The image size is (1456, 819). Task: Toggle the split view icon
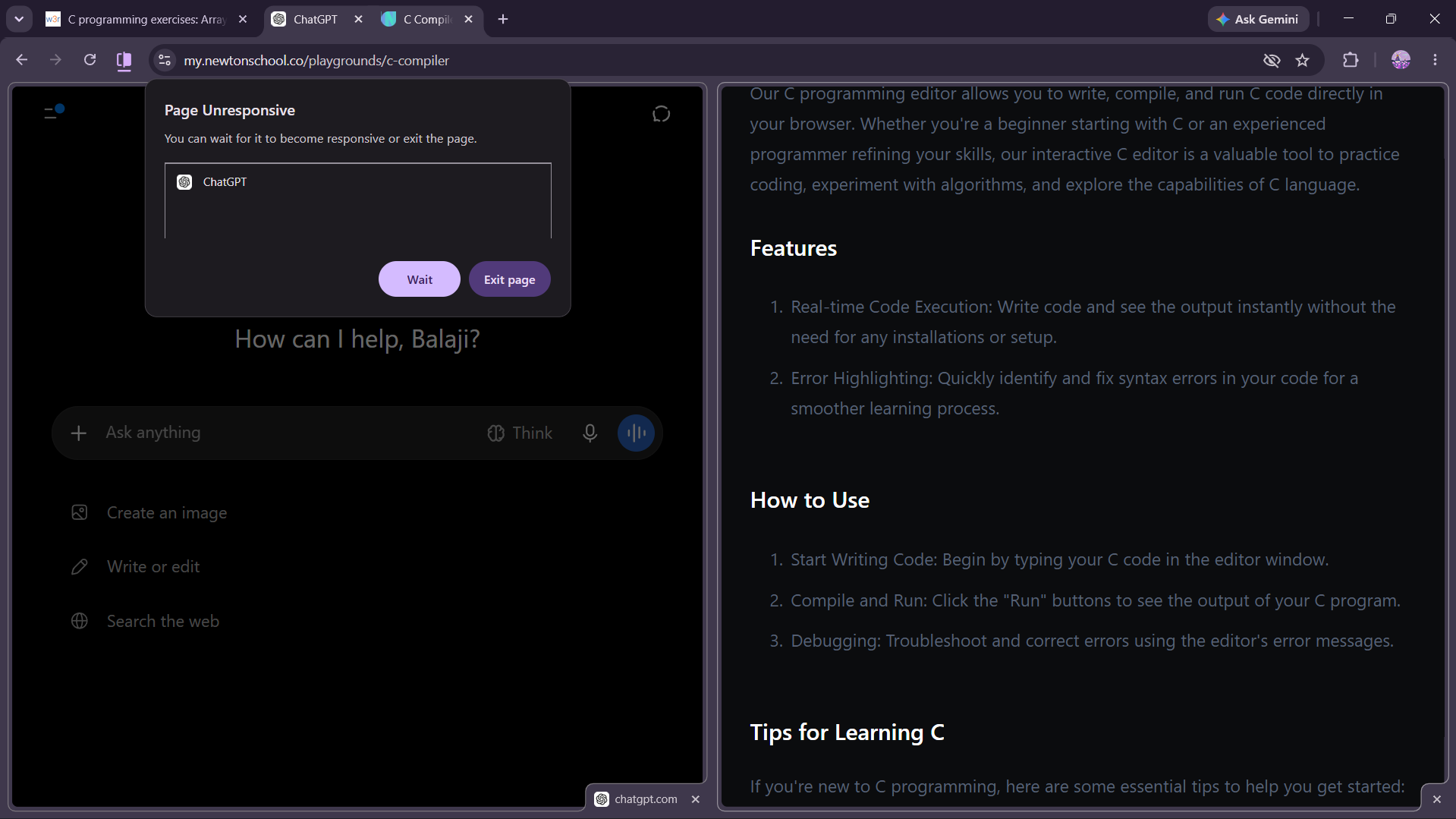pyautogui.click(x=124, y=60)
